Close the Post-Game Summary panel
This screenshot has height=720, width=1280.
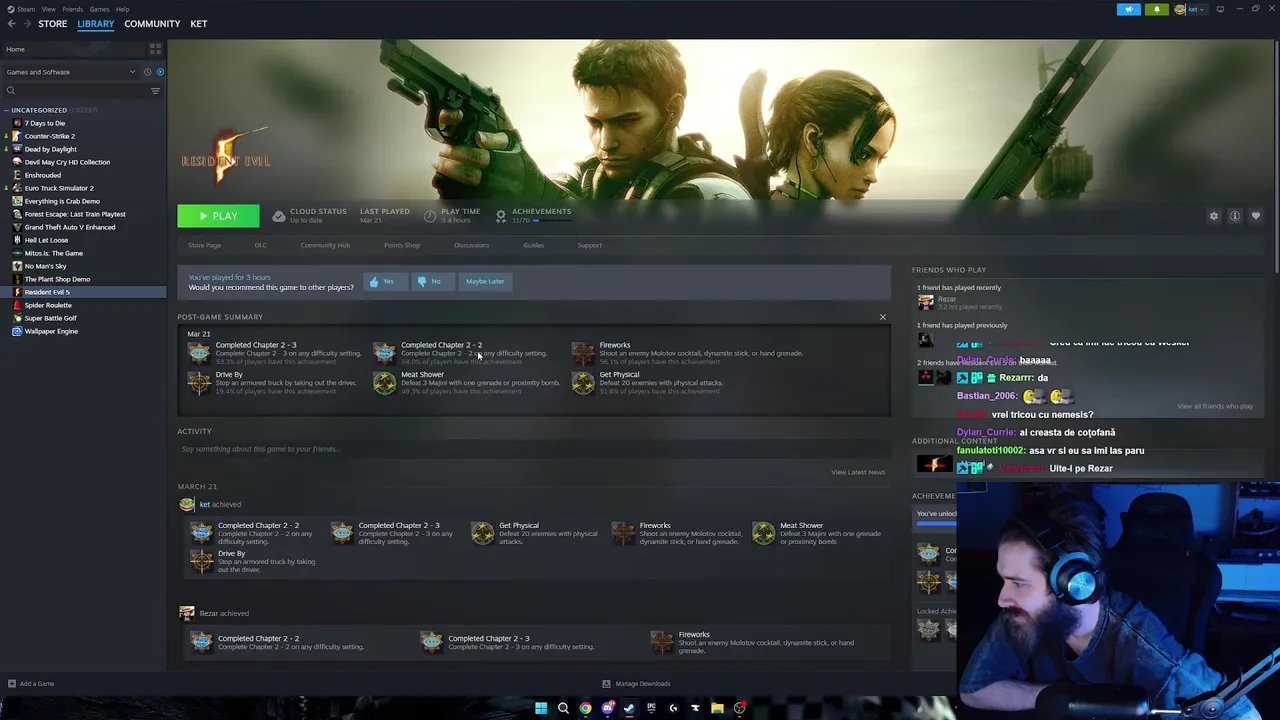(x=883, y=317)
